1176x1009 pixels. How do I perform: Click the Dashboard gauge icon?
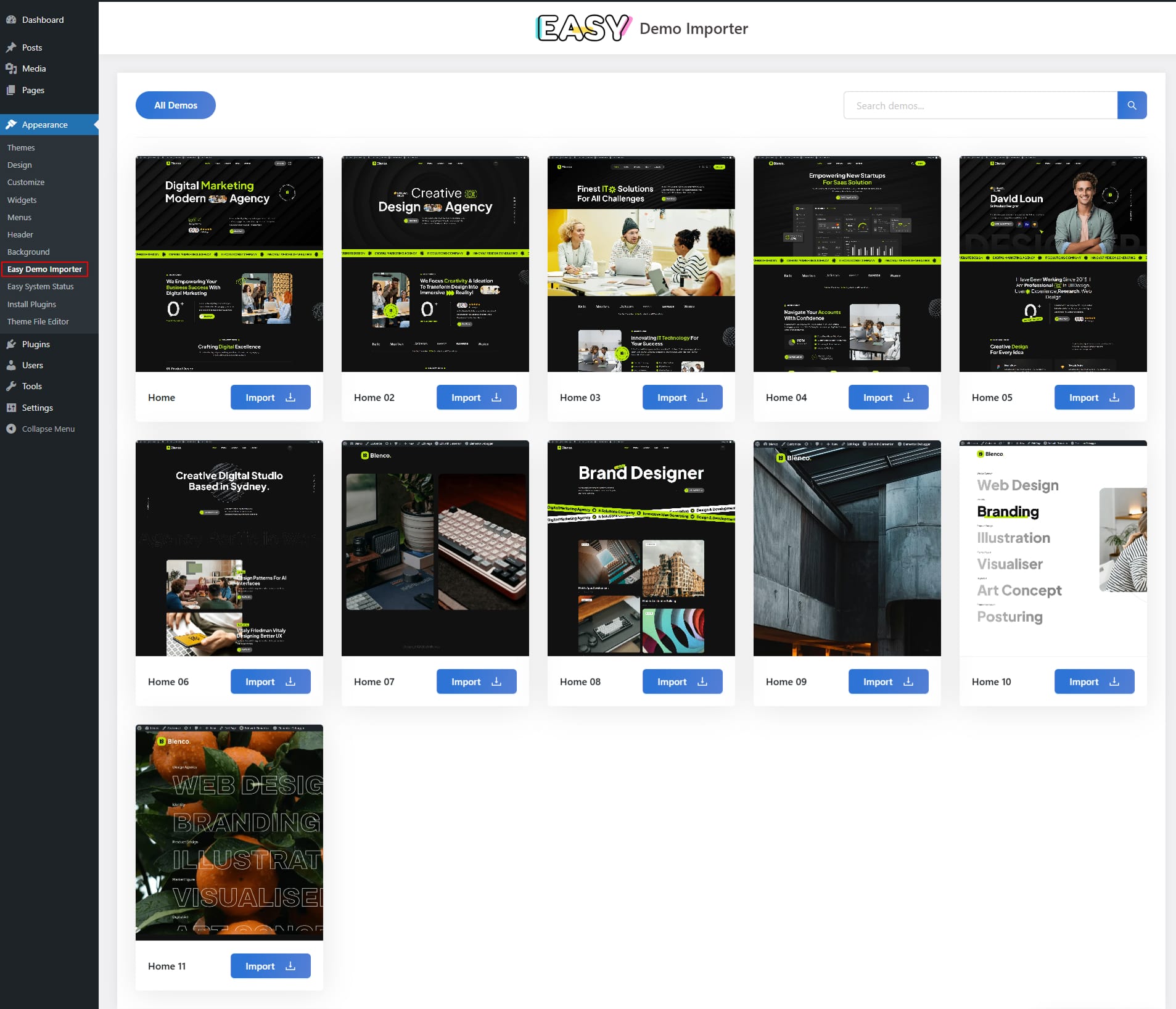pyautogui.click(x=11, y=20)
